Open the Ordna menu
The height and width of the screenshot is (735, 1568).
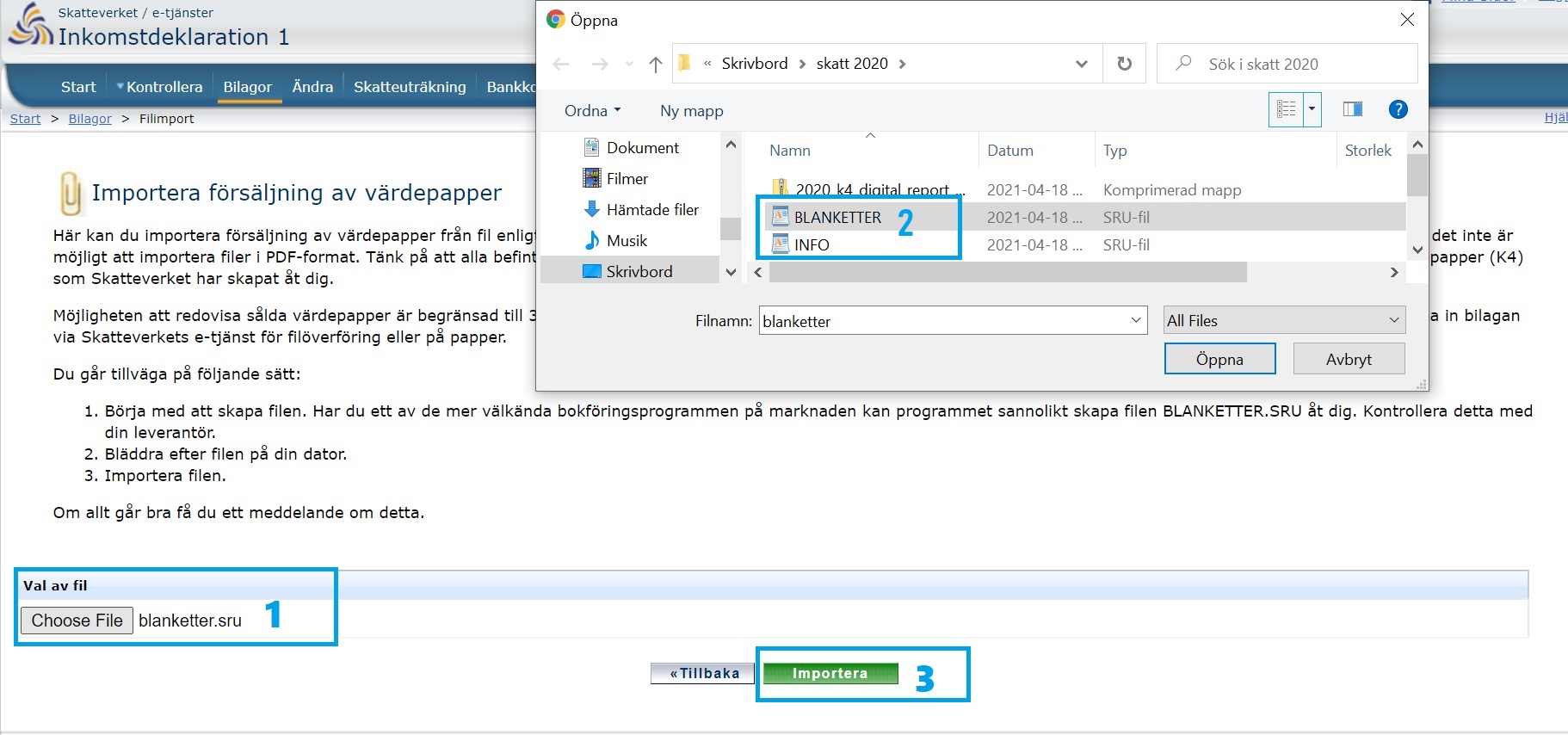pos(592,110)
